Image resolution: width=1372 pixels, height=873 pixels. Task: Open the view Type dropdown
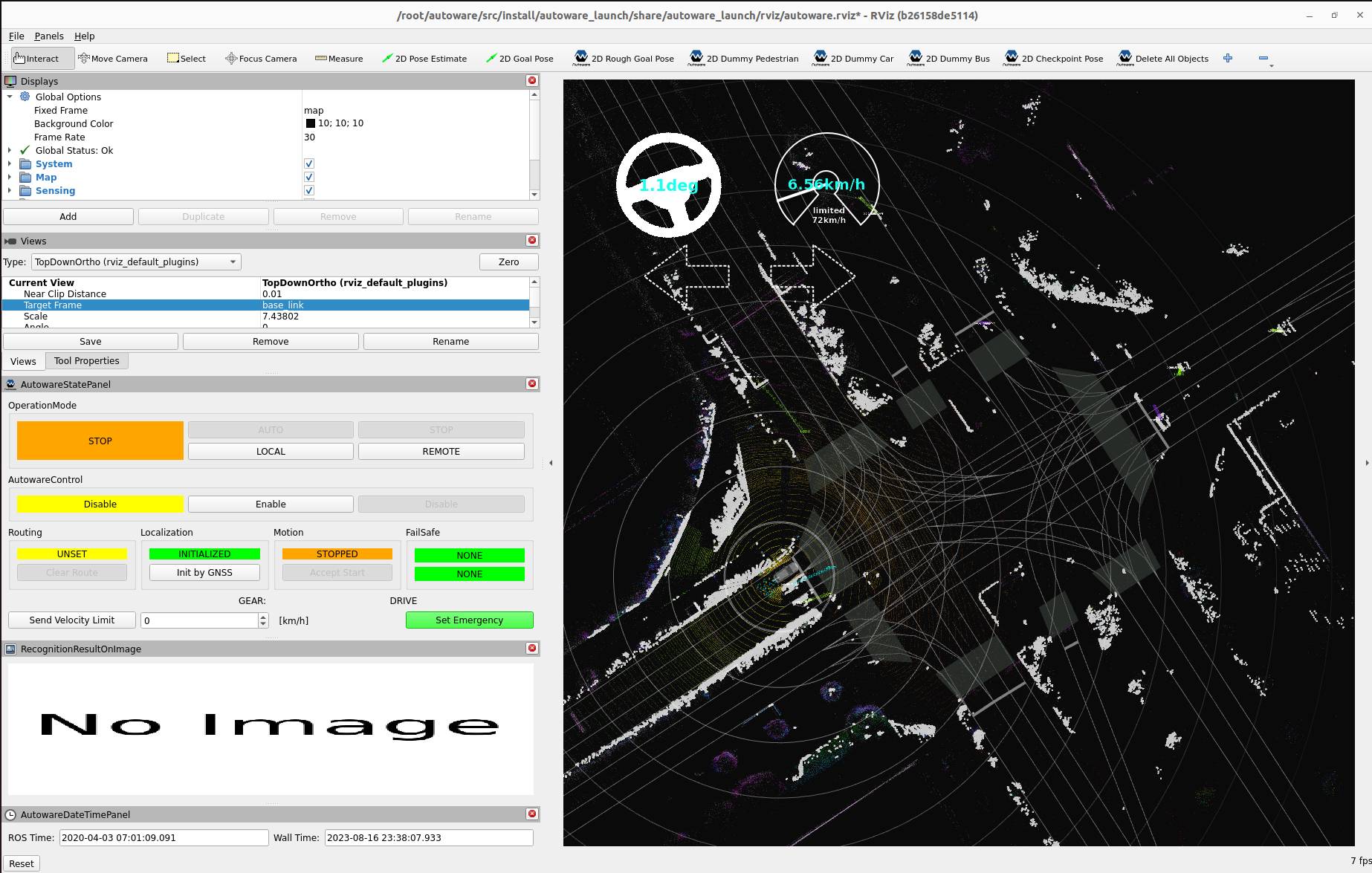[136, 262]
